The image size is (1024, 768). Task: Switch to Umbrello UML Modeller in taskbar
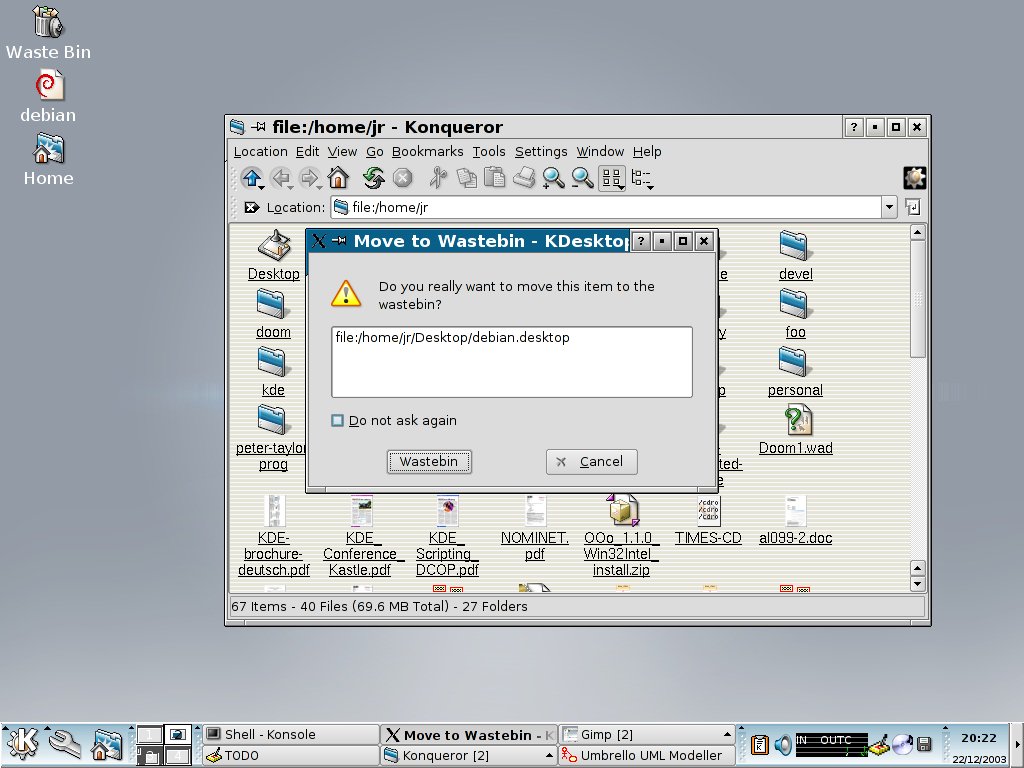pos(647,756)
